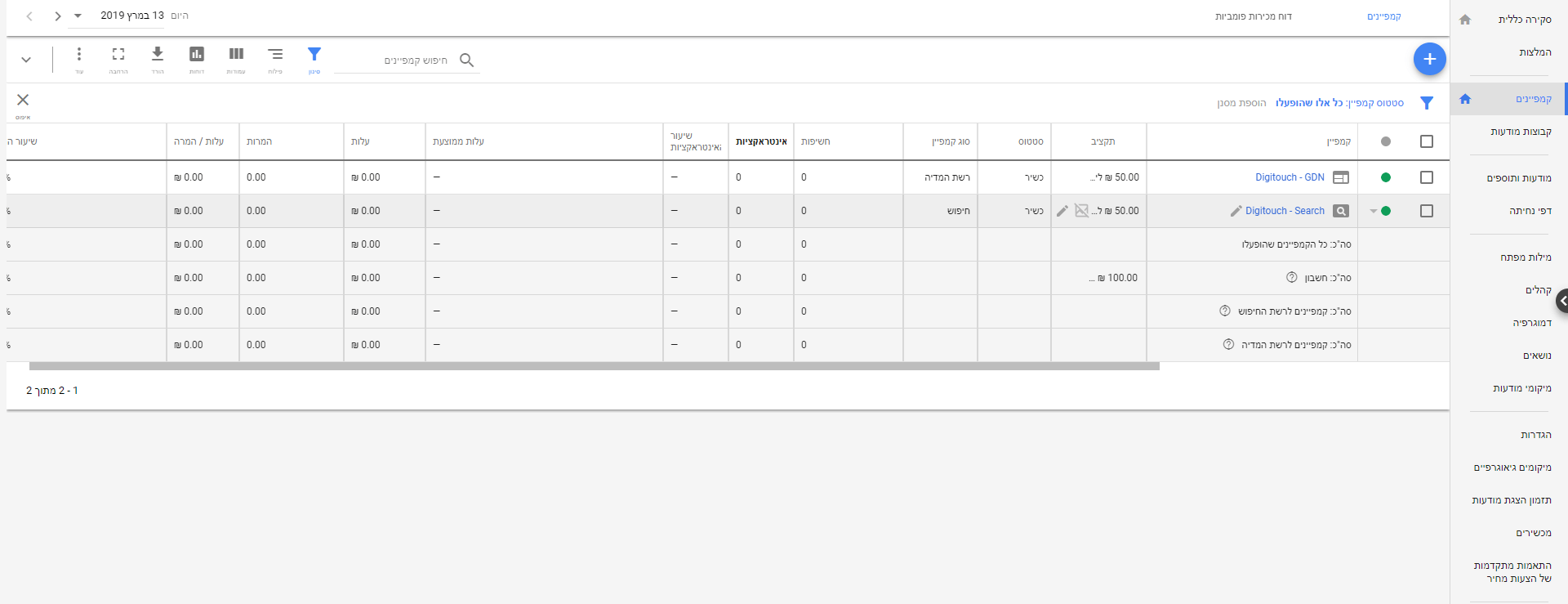The image size is (1568, 604).
Task: Collapse sidebar with the dark arrow handle
Action: point(1561,301)
